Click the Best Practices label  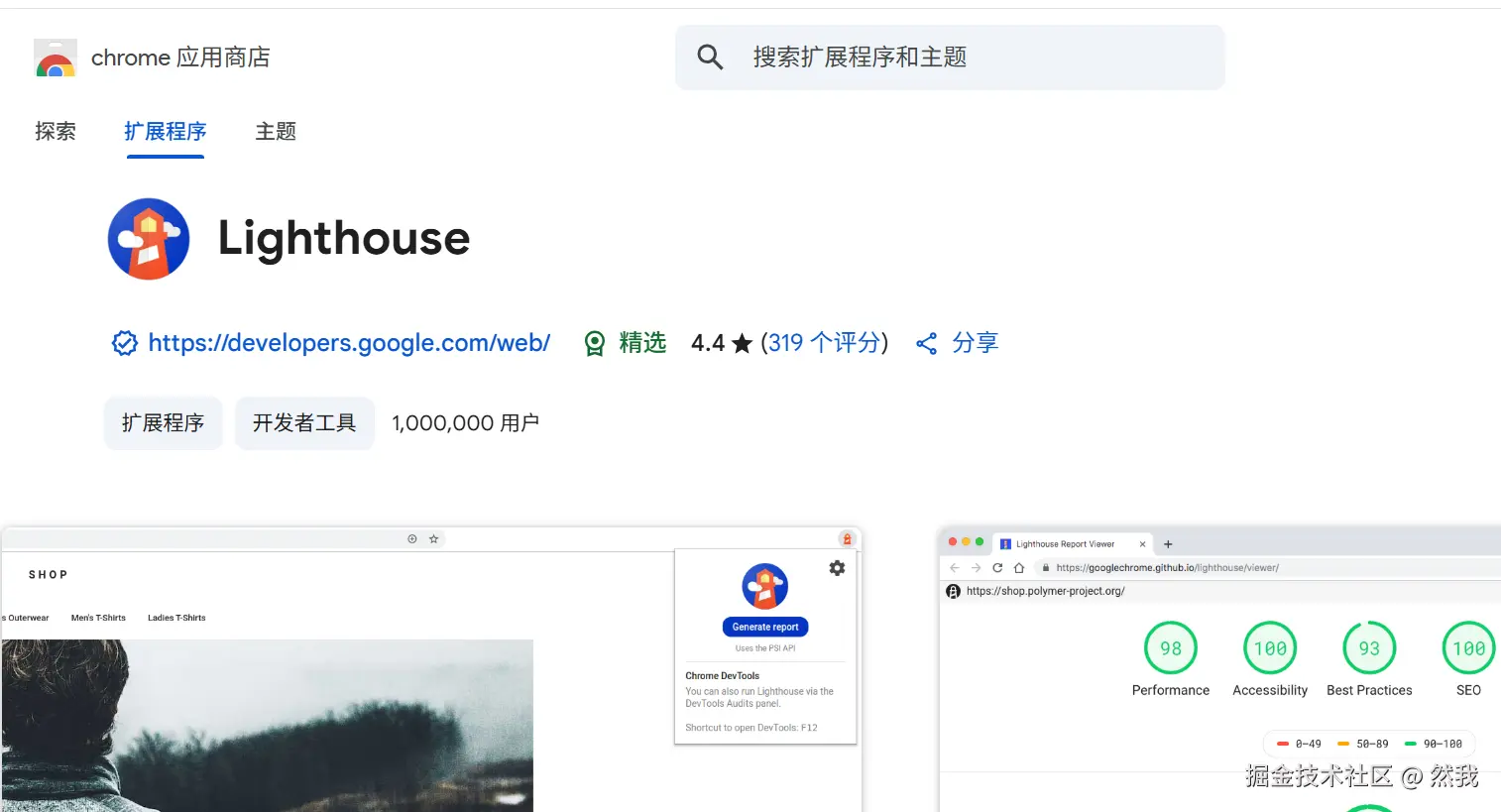click(x=1369, y=690)
